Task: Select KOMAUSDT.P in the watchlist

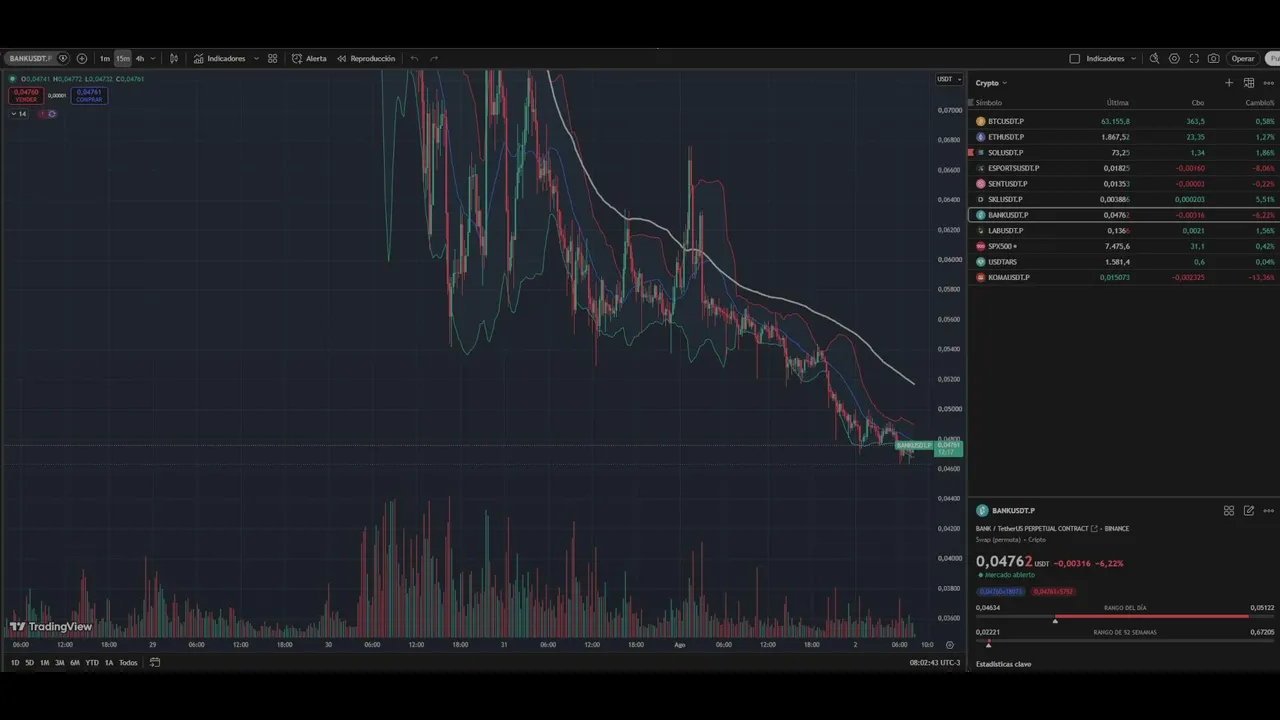Action: tap(1124, 277)
